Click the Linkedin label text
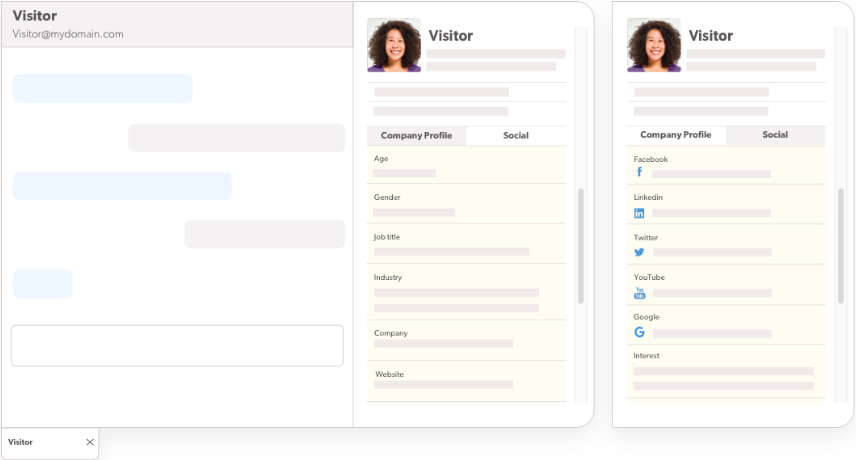 pos(648,197)
